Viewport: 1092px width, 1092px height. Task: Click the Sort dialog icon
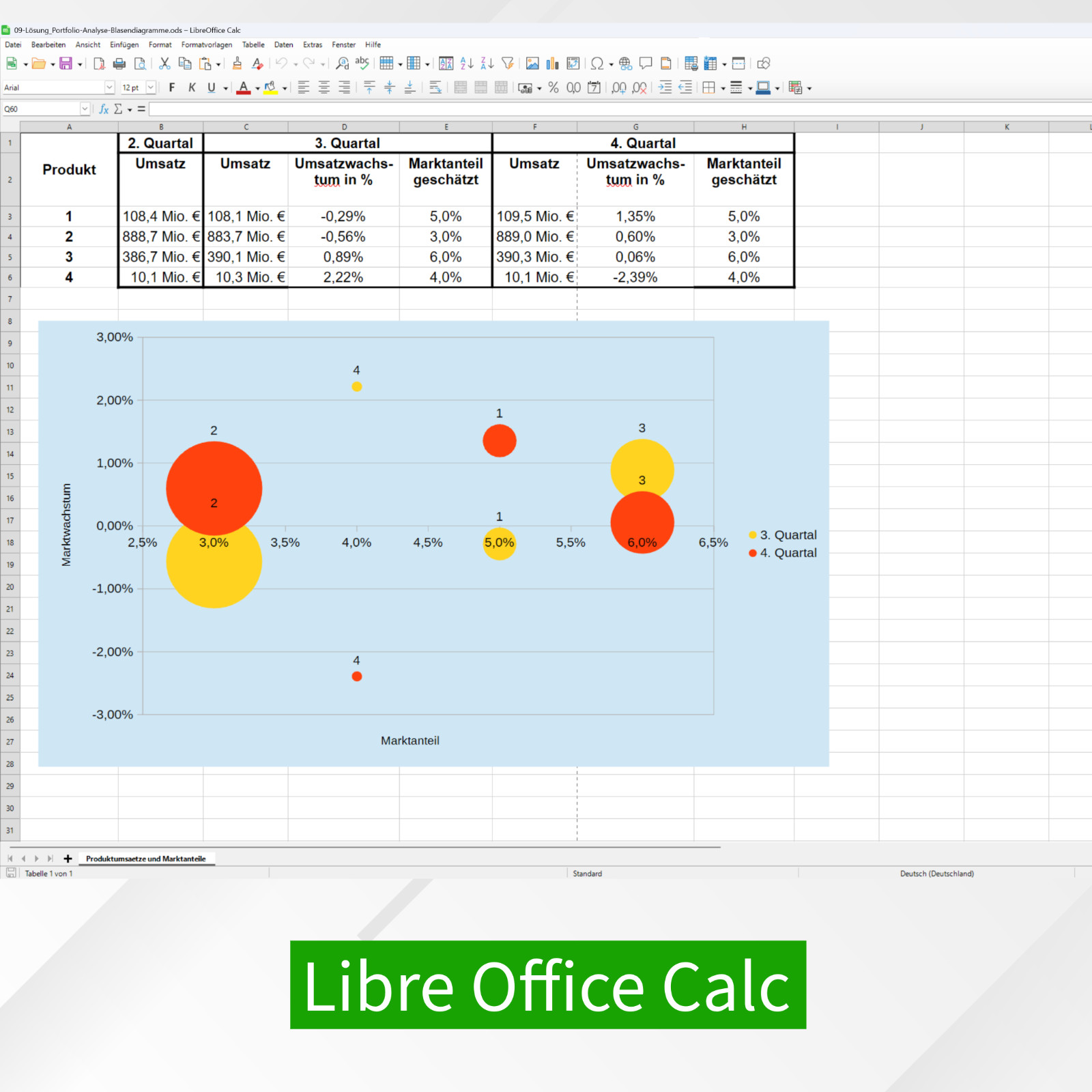click(x=446, y=63)
